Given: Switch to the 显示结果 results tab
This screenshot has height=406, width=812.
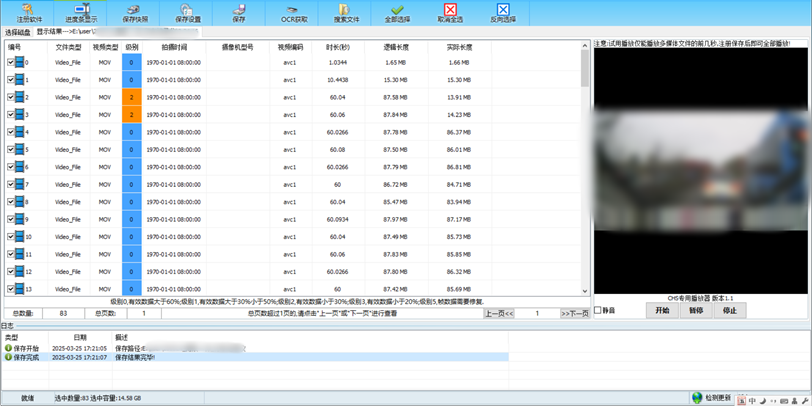Looking at the screenshot, I should coord(118,32).
